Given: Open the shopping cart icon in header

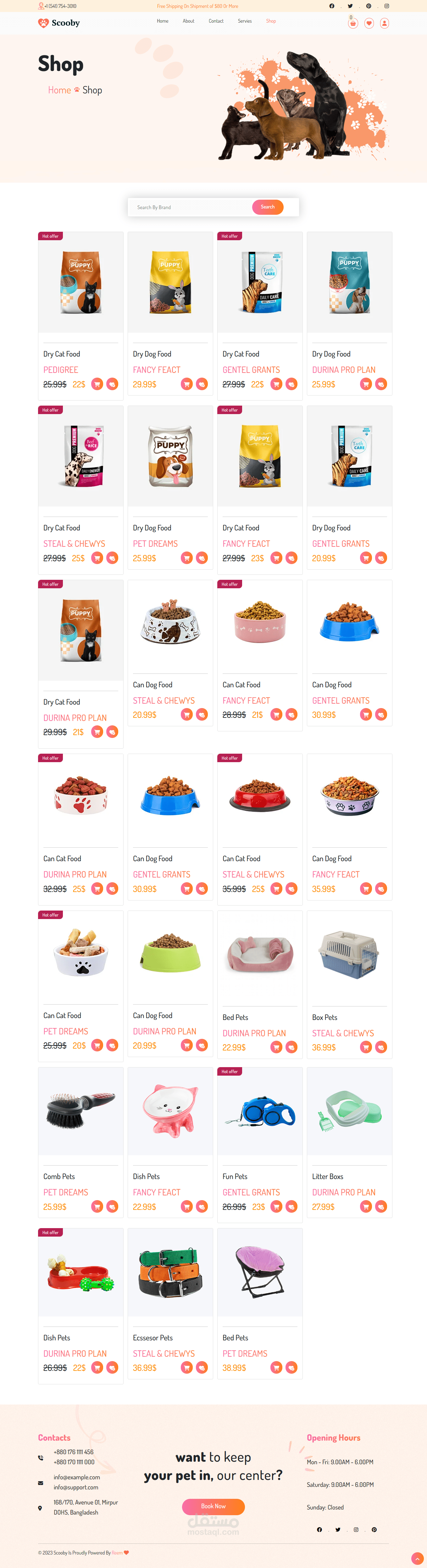Looking at the screenshot, I should point(353,23).
